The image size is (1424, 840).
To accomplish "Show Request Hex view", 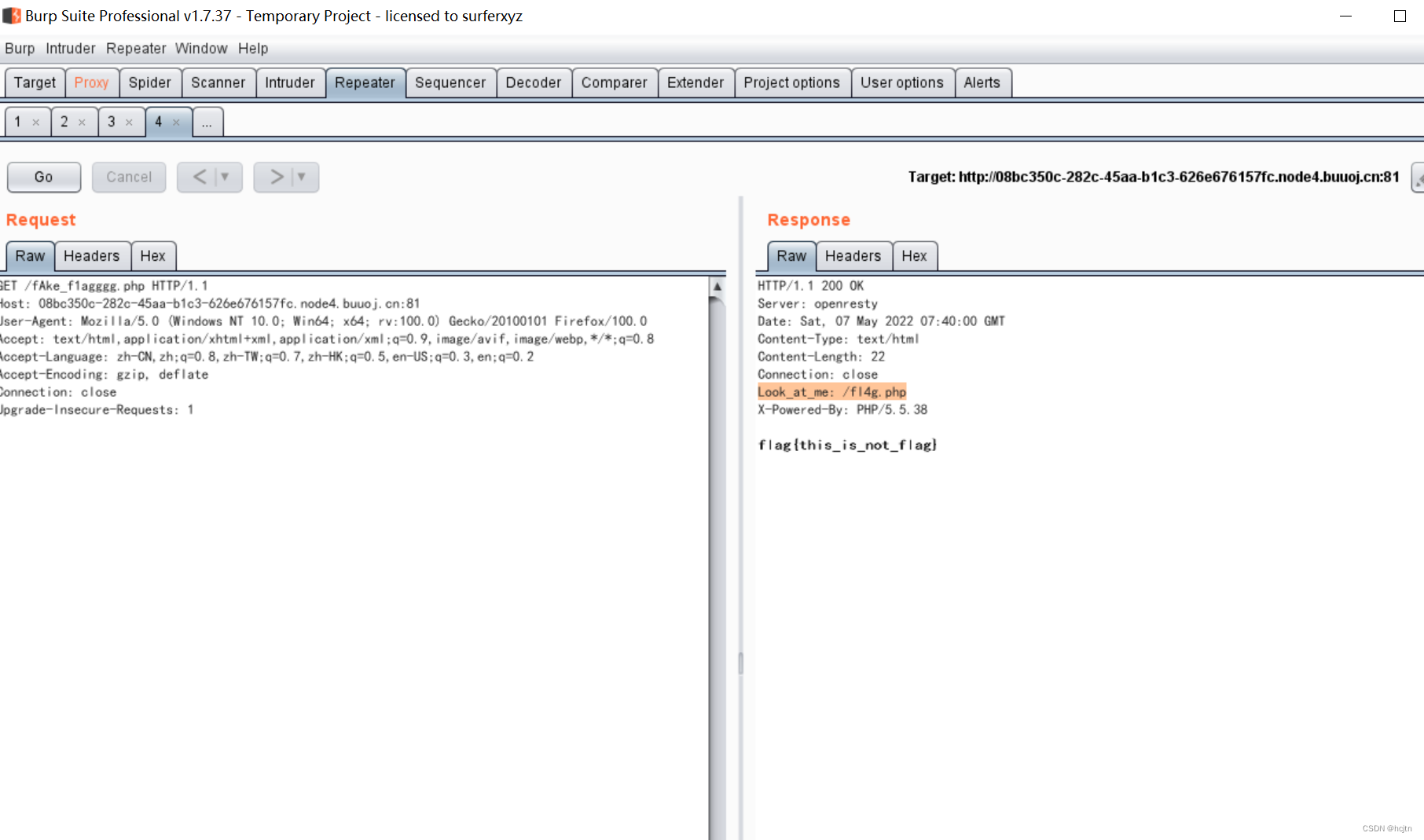I will point(152,256).
